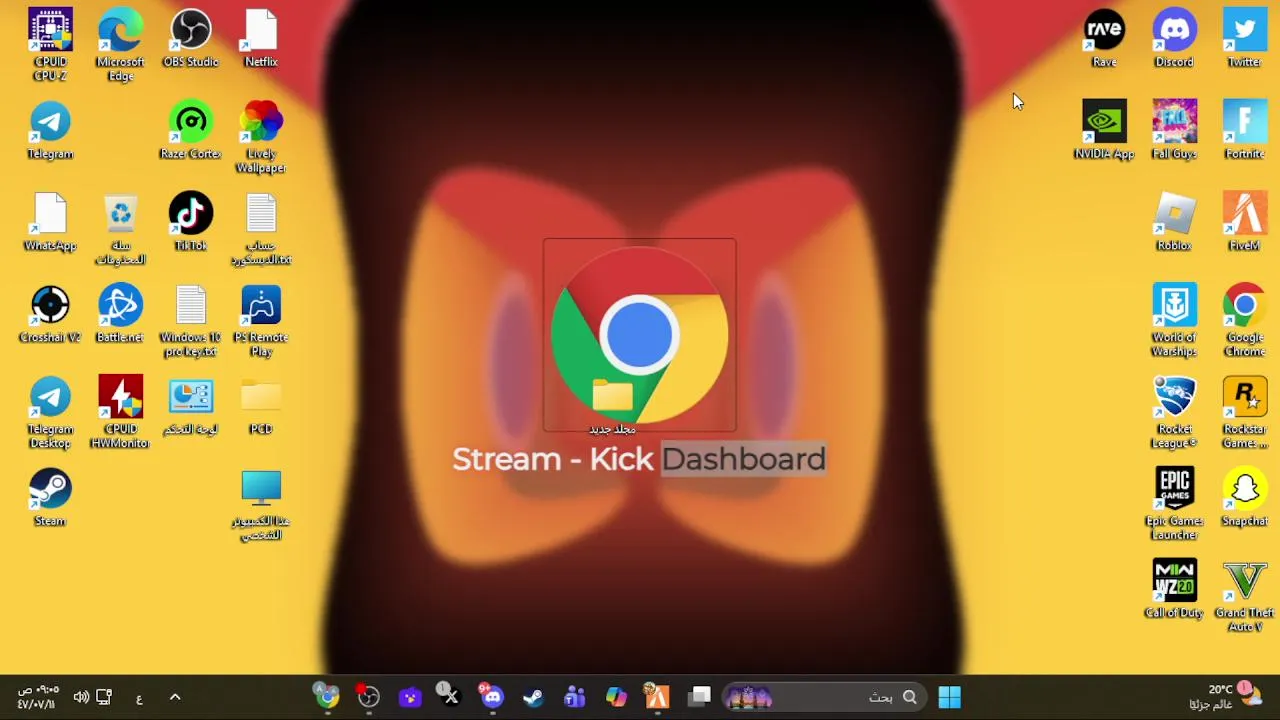Launch Google Chrome desktop shortcut
Viewport: 1280px width, 720px height.
pos(1244,322)
